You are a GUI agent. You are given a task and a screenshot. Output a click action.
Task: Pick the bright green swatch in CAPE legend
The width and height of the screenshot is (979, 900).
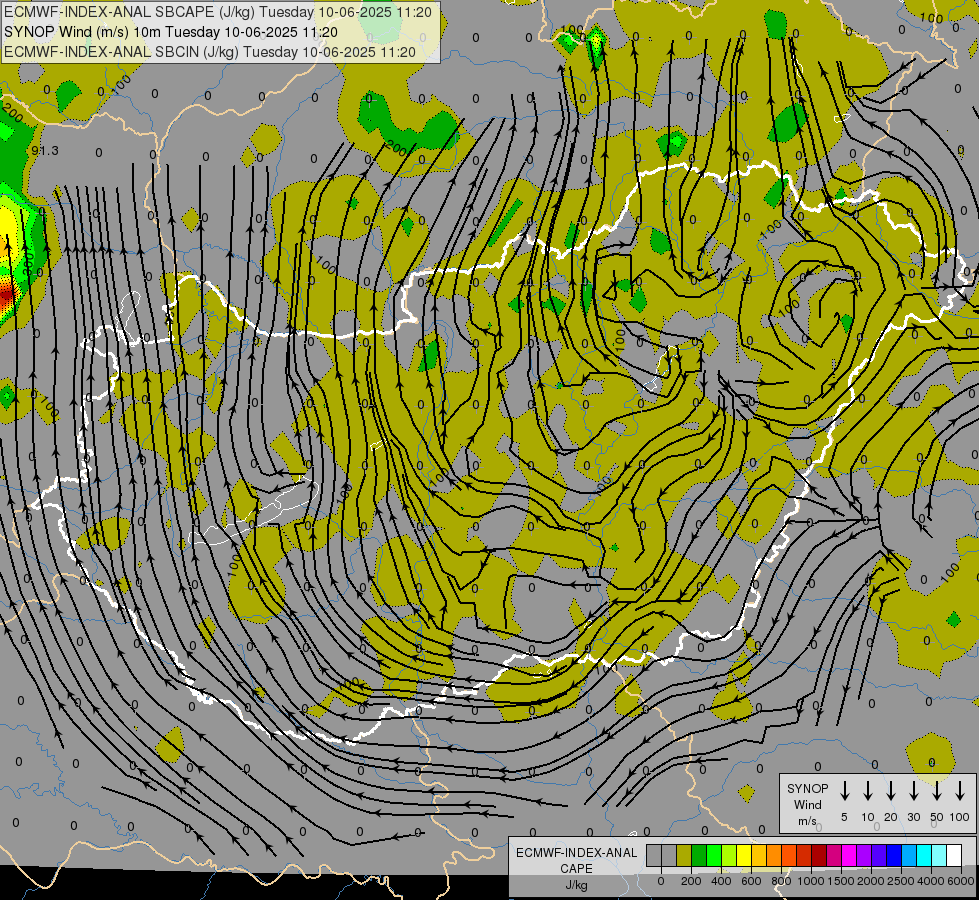[714, 856]
